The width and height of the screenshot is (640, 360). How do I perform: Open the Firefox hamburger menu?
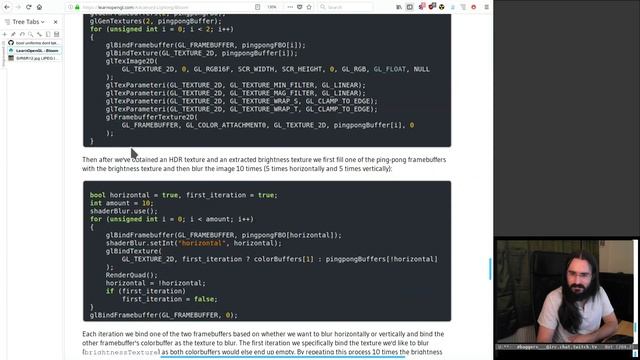[x=487, y=7]
